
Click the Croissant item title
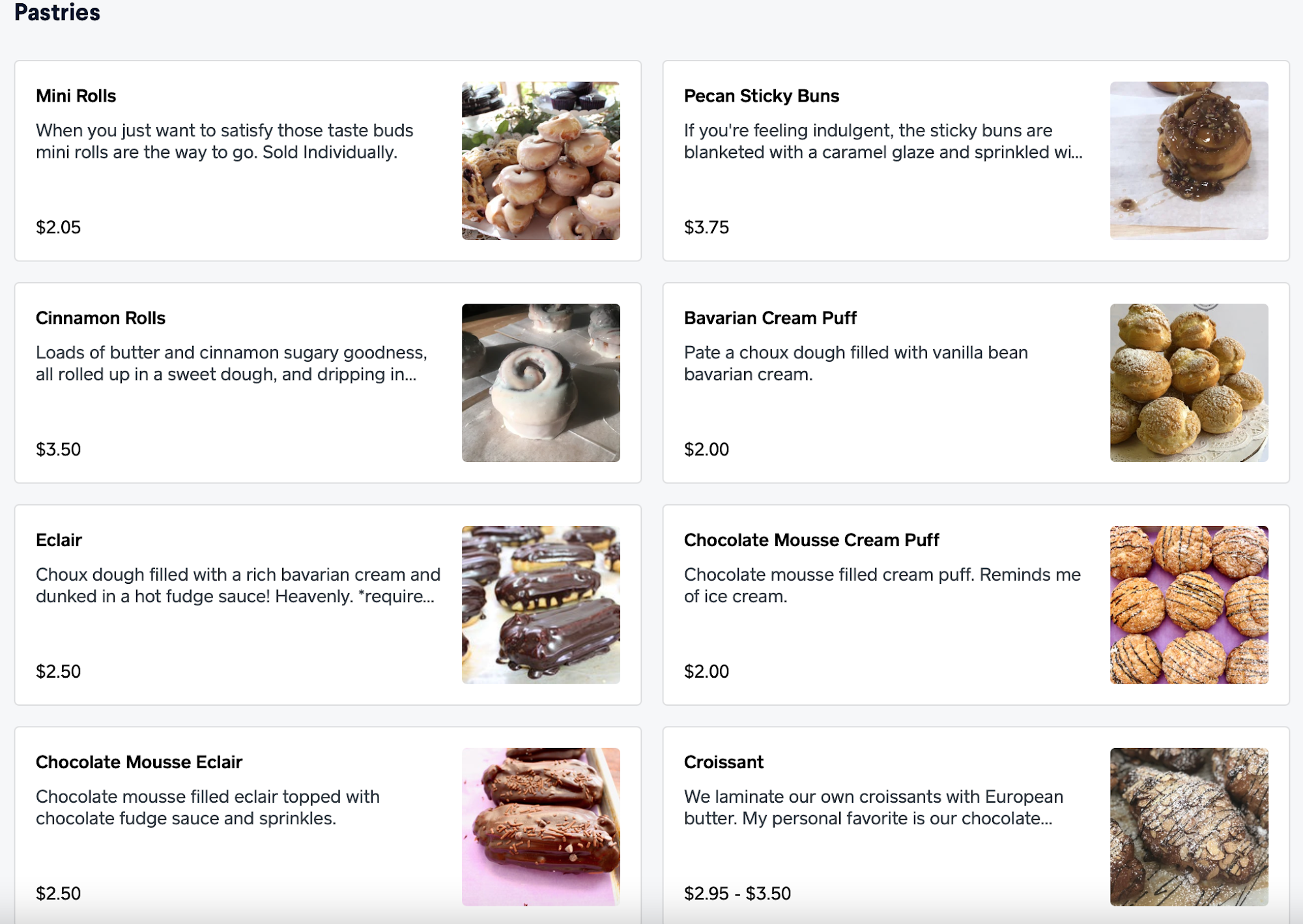[x=723, y=762]
